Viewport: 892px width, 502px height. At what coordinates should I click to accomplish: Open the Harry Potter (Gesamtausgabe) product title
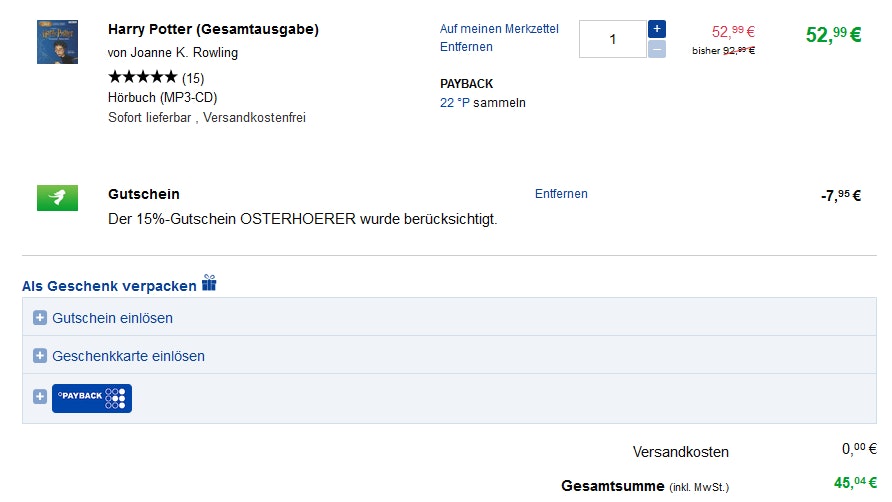(213, 29)
